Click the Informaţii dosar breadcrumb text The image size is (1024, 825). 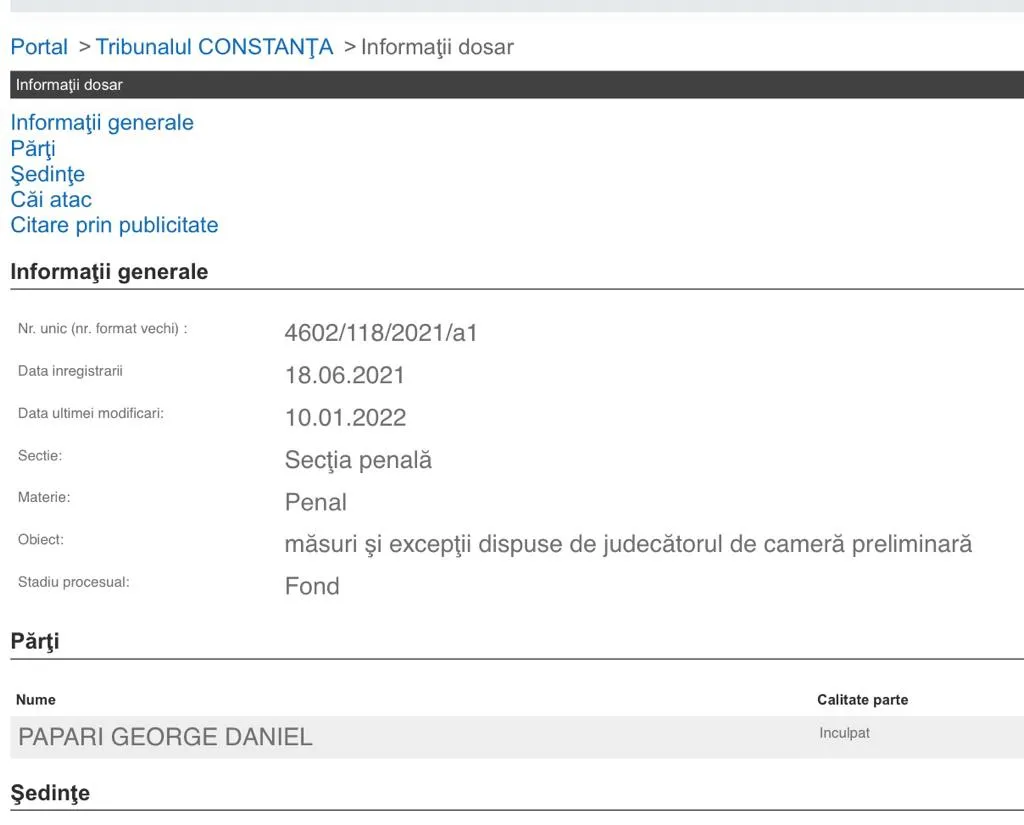click(x=437, y=47)
